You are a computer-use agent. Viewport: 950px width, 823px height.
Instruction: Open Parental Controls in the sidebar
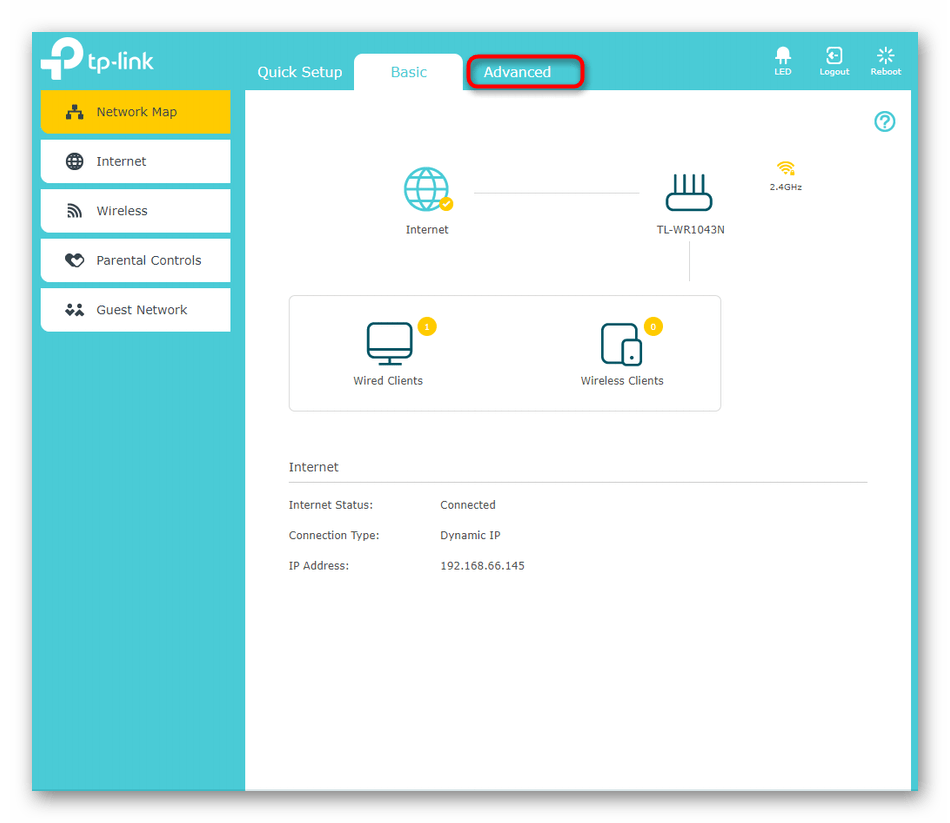click(x=135, y=260)
